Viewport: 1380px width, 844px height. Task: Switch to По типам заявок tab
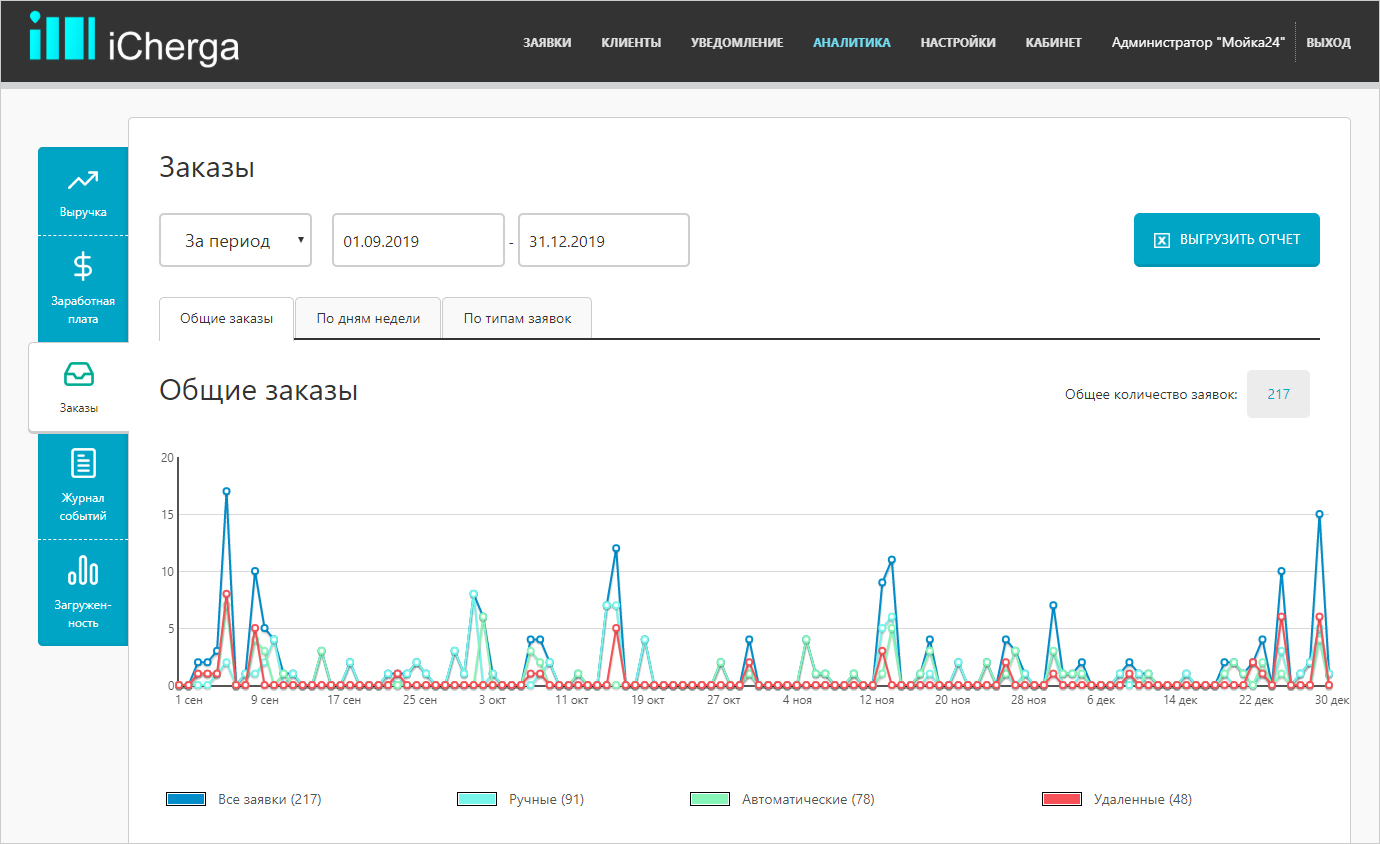[517, 318]
